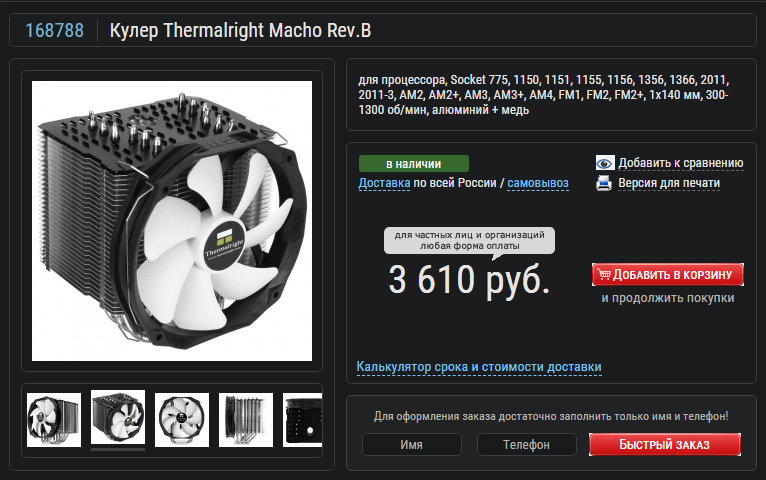The height and width of the screenshot is (480, 766).
Task: Click 'Быстрый заказ' button
Action: click(x=664, y=444)
